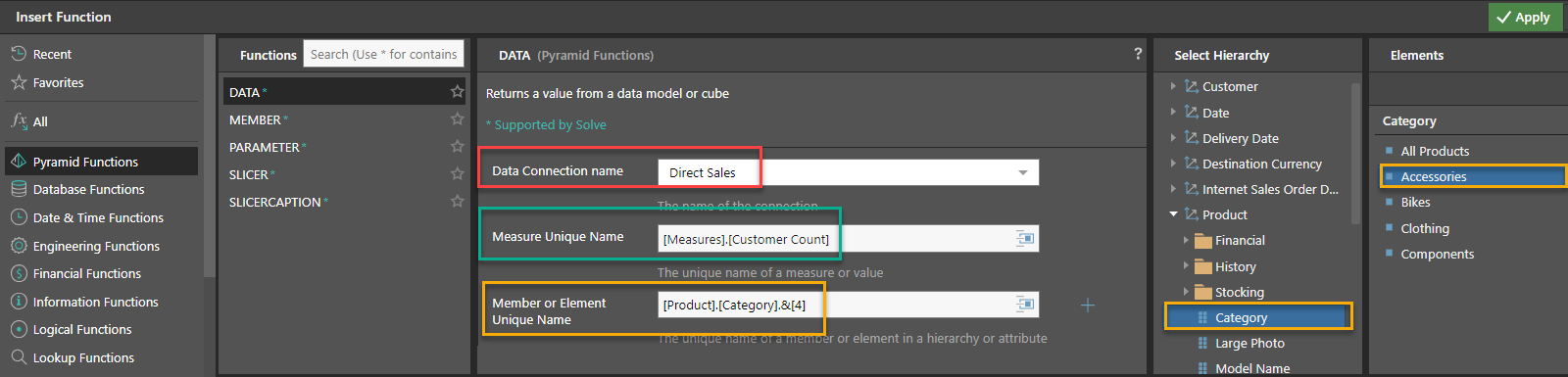Open element picker for Member Unique Name

[1025, 305]
